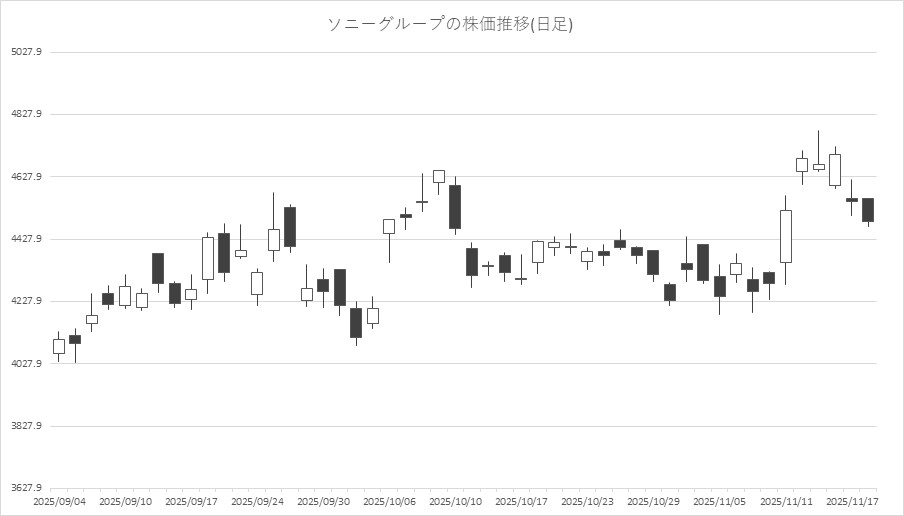Select the 2025/09/04 date label

59,501
